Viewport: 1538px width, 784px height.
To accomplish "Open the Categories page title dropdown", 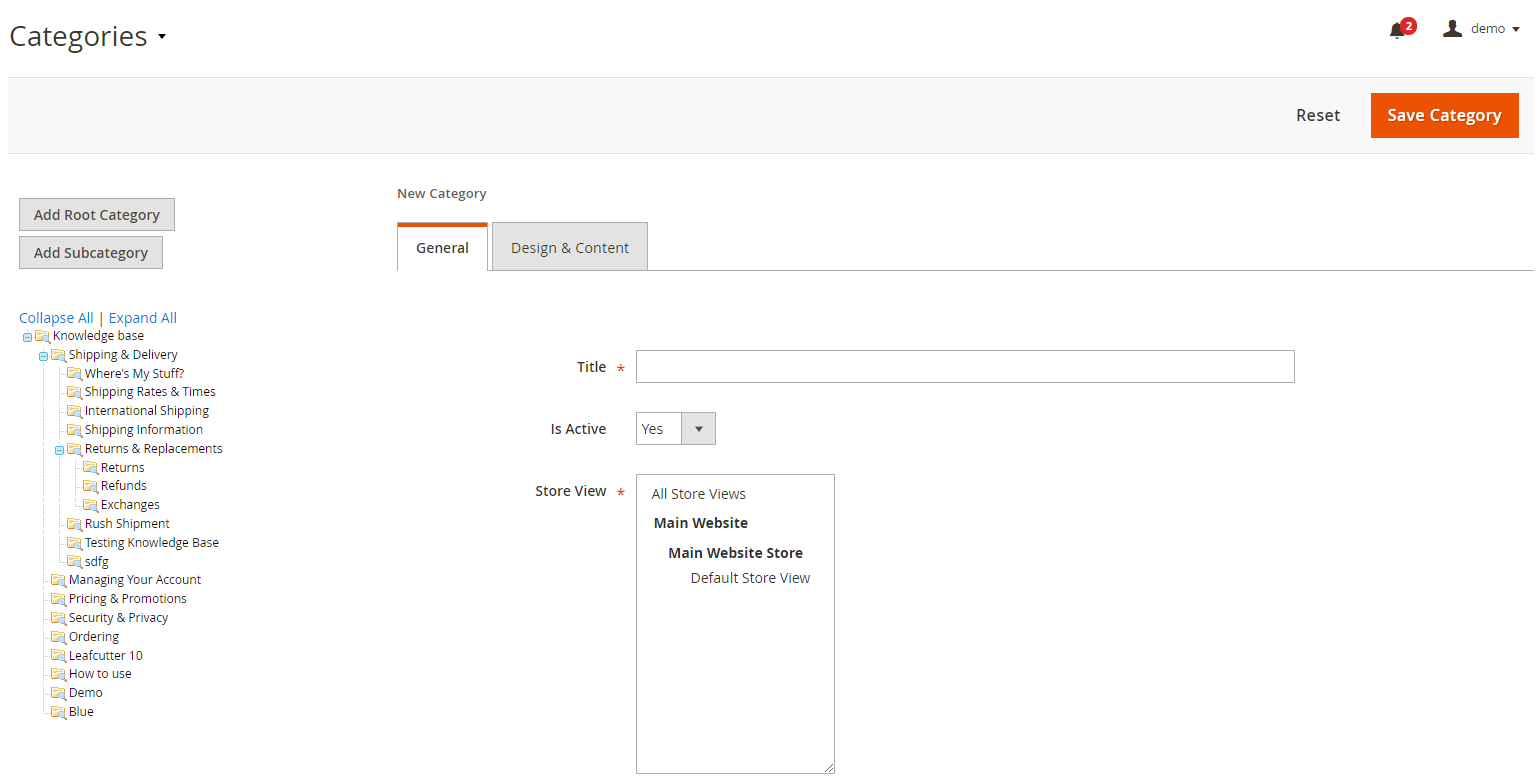I will tap(162, 37).
